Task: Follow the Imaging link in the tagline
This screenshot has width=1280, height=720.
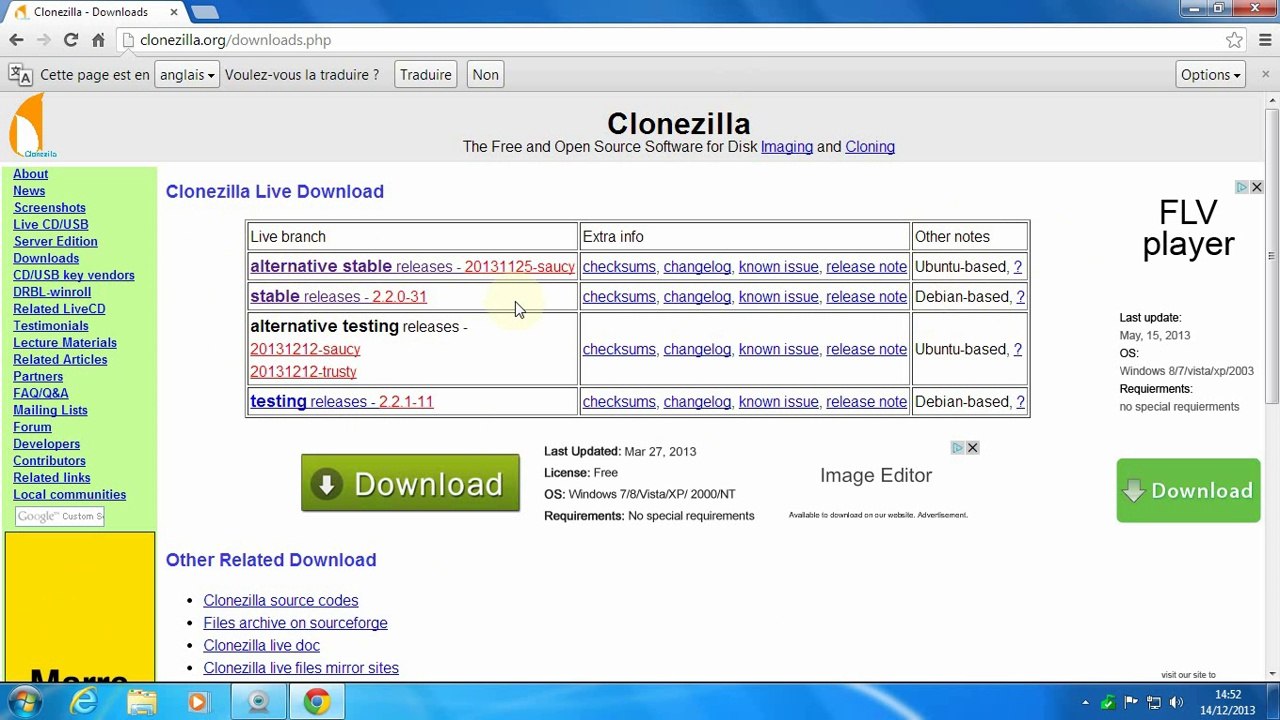Action: [x=787, y=147]
